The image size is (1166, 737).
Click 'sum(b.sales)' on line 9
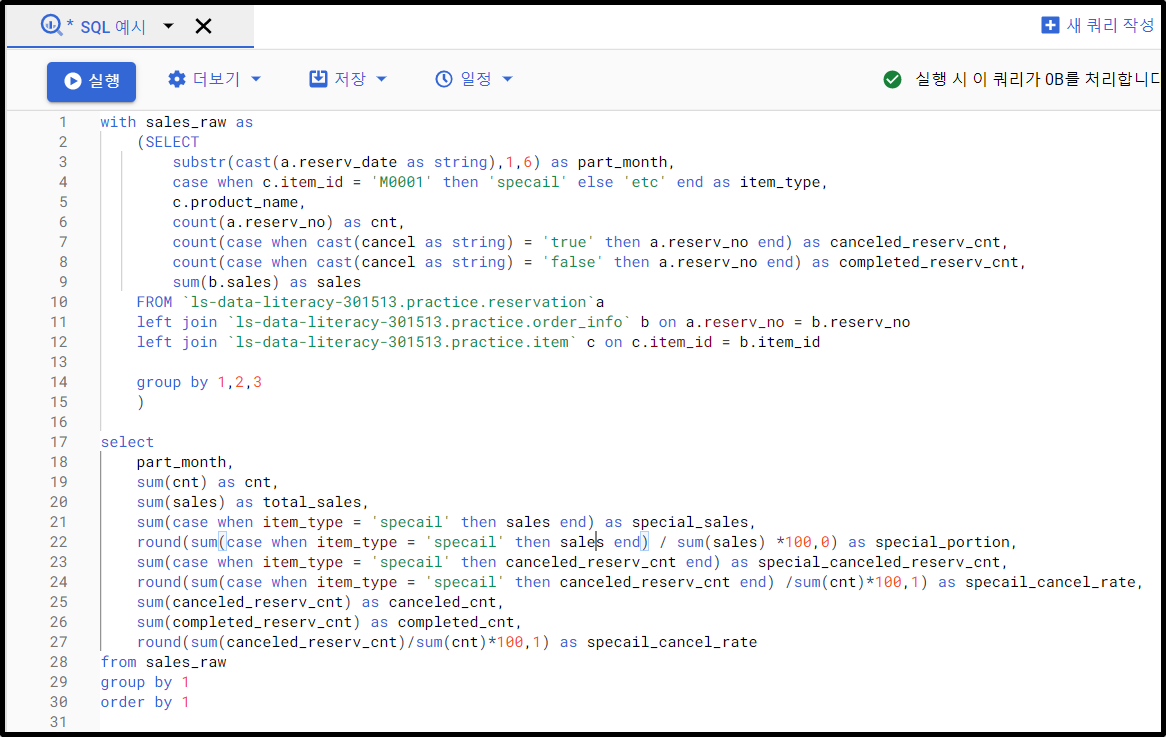click(x=226, y=283)
